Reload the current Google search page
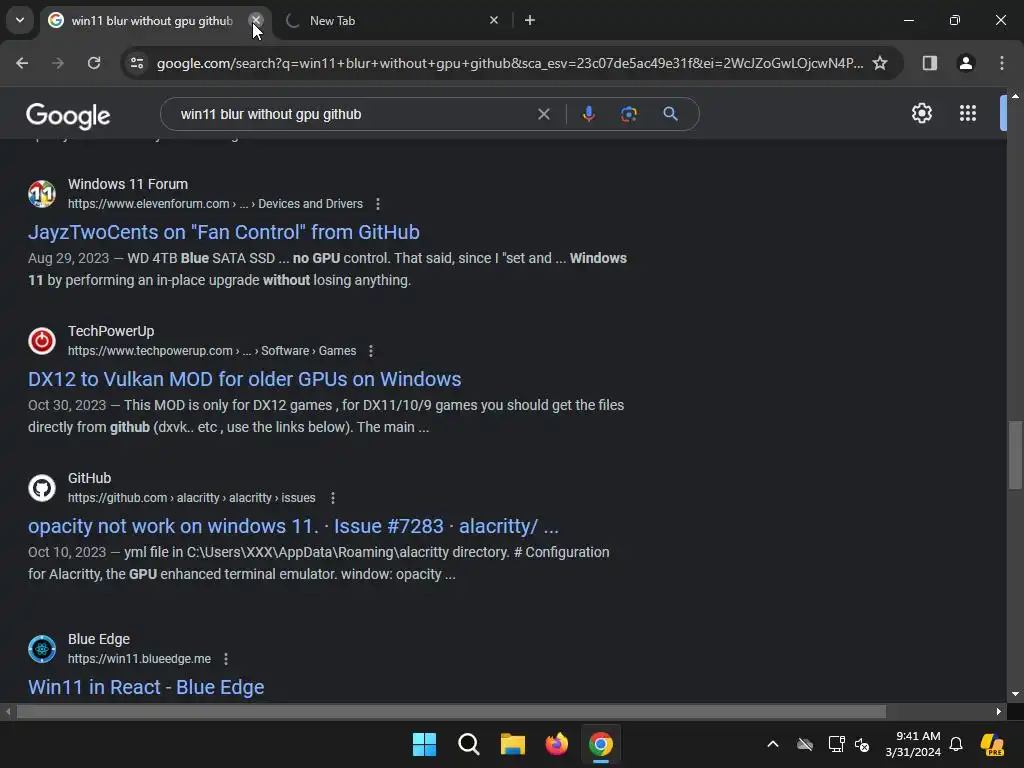The height and width of the screenshot is (768, 1024). (94, 63)
